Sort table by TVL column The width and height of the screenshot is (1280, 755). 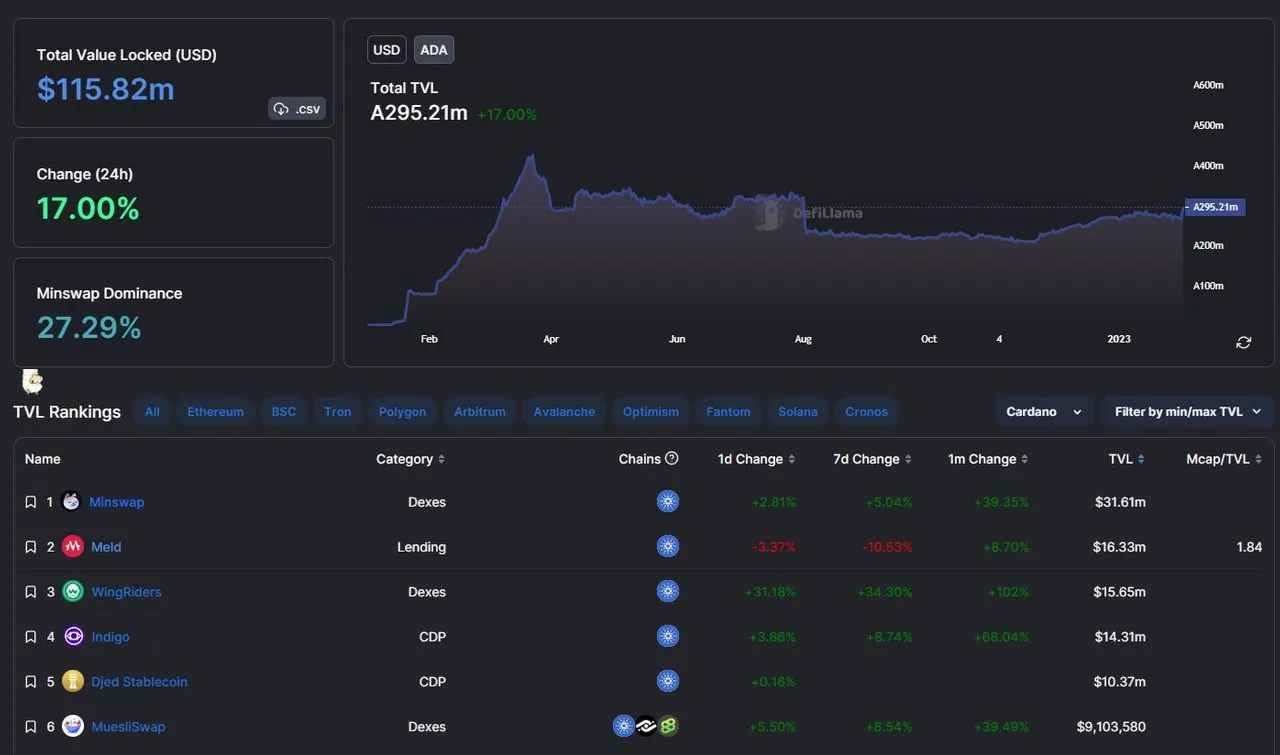(1127, 459)
